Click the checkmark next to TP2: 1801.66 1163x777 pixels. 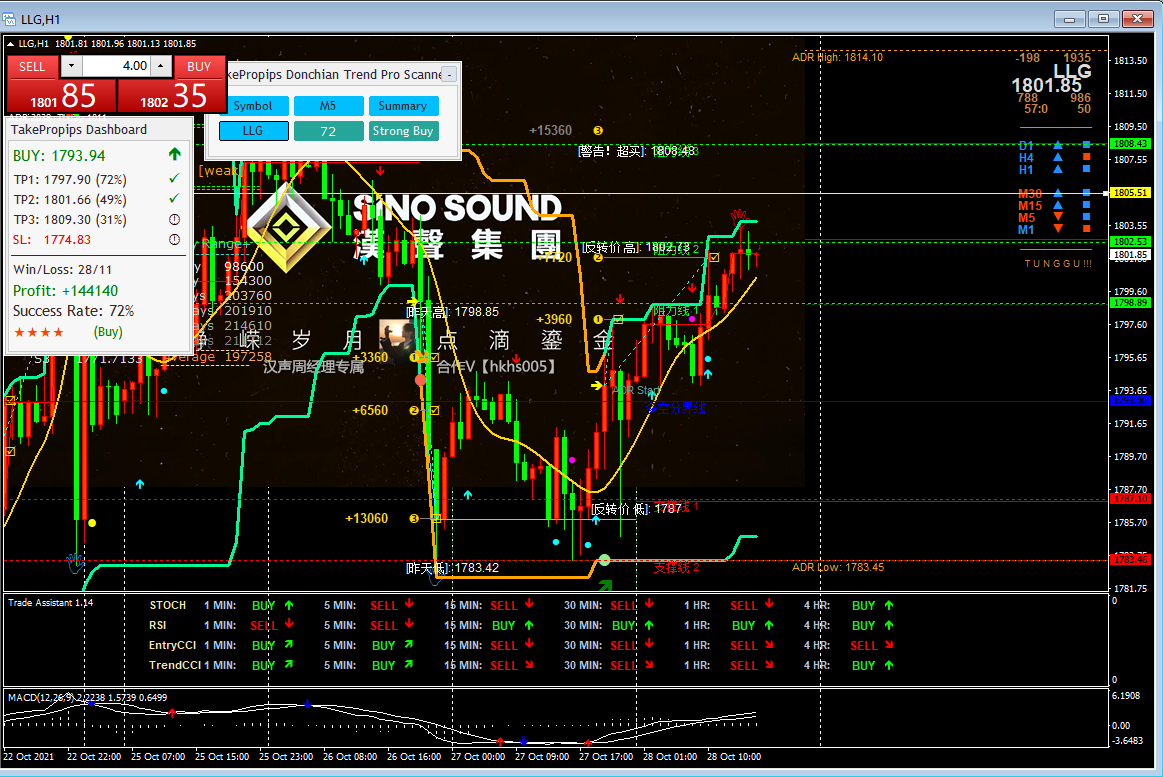(174, 199)
